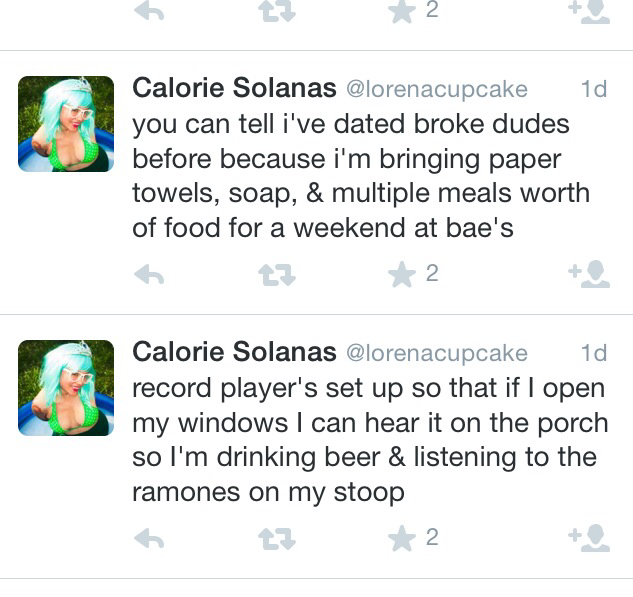Retweet the paper towels tweet
633x597 pixels.
[277, 275]
